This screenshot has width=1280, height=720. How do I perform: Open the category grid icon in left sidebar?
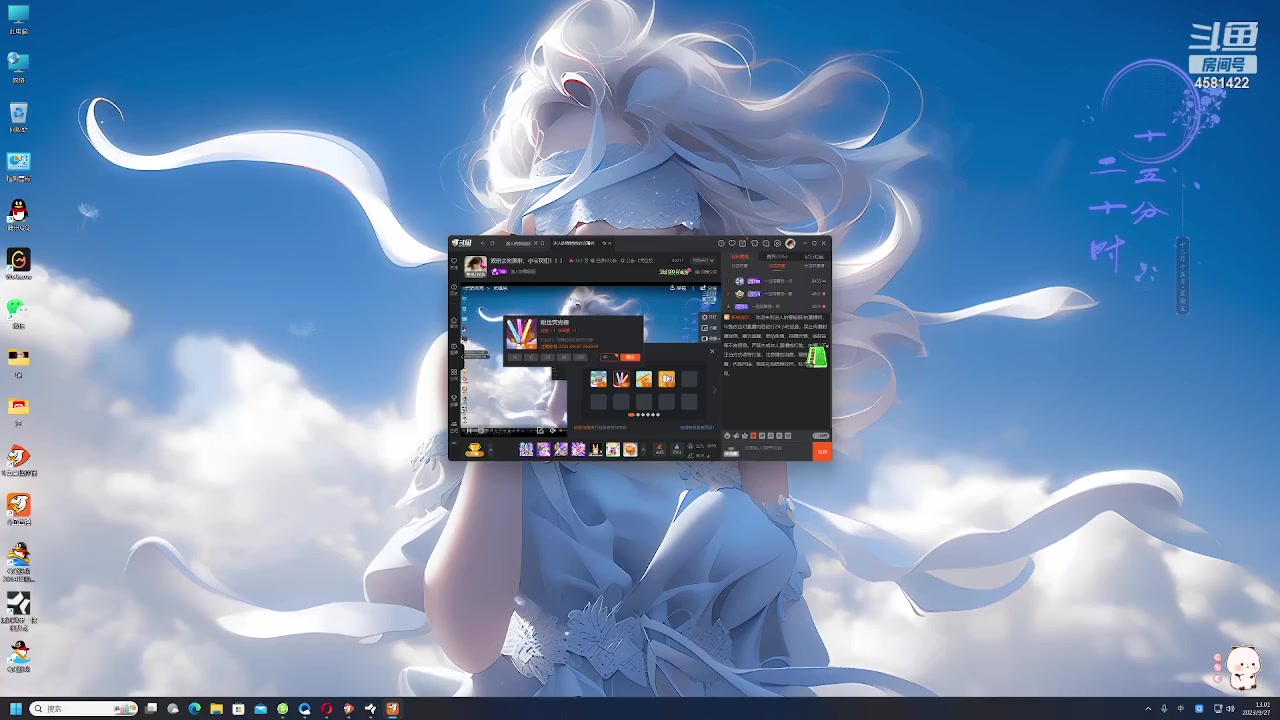click(454, 374)
